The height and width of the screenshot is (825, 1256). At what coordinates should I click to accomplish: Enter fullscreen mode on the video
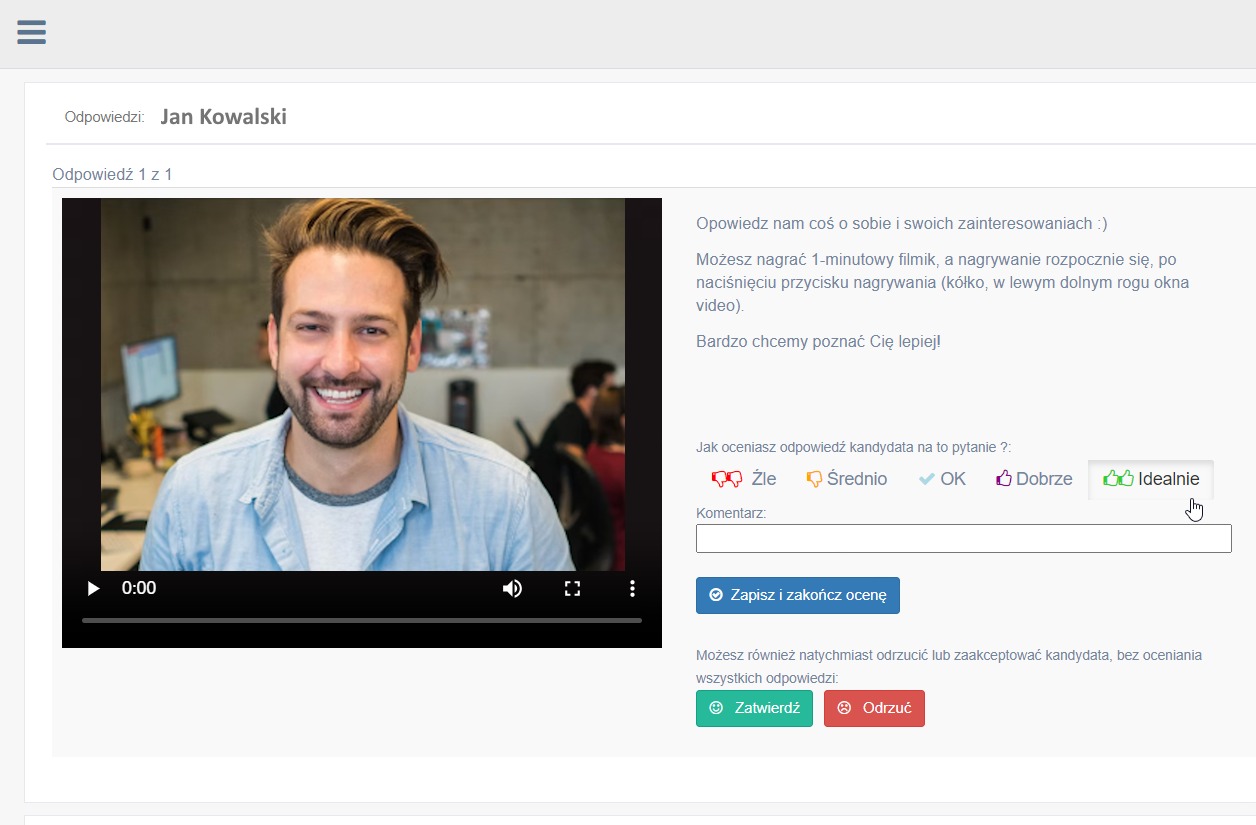[x=572, y=588]
